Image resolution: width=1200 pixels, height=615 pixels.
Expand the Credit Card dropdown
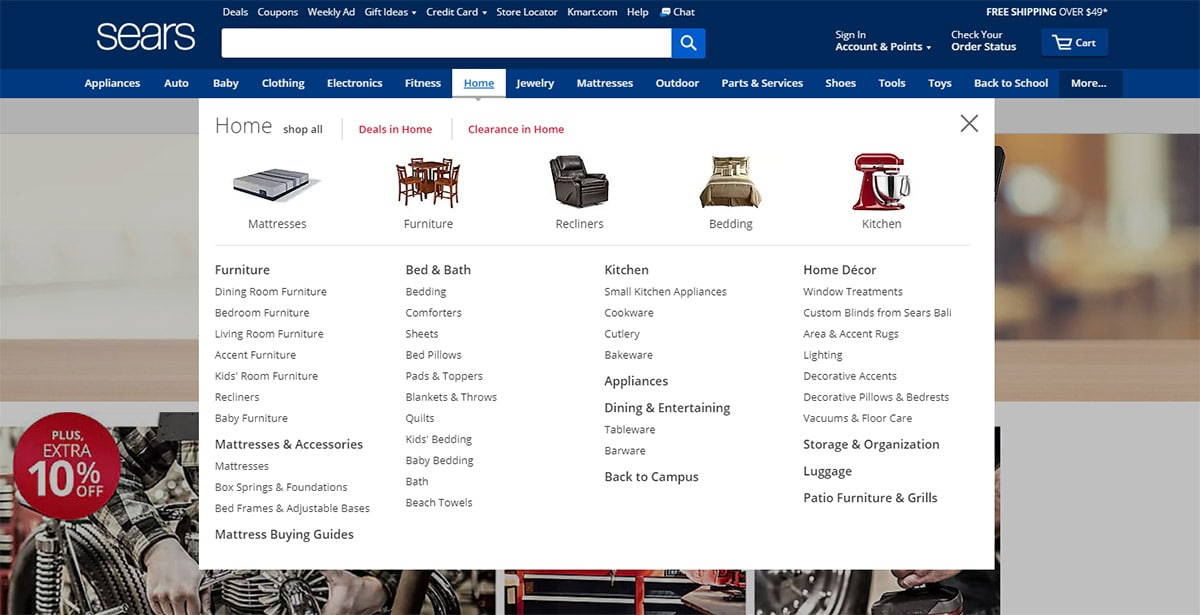pyautogui.click(x=456, y=12)
